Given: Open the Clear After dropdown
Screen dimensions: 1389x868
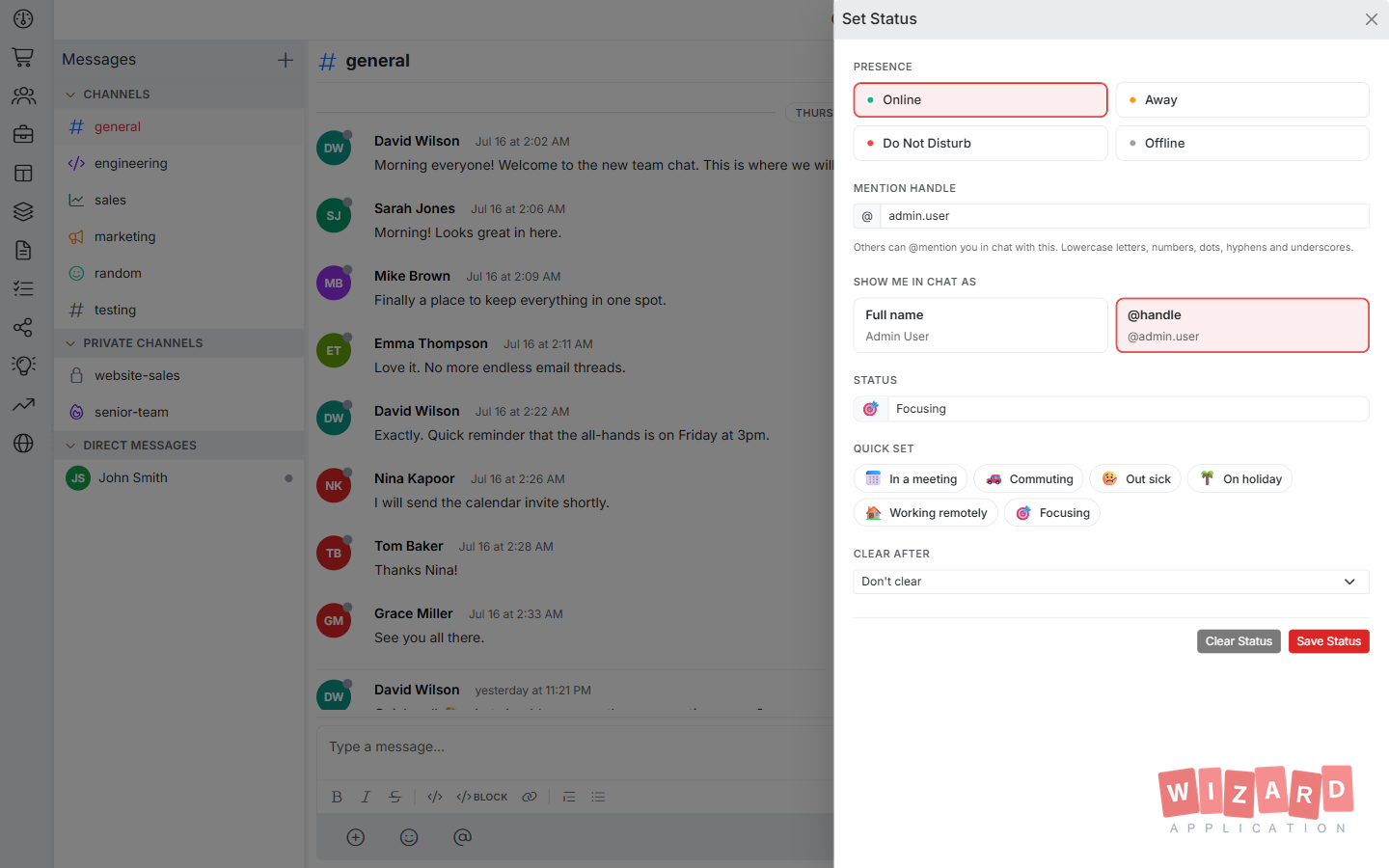Looking at the screenshot, I should tap(1111, 582).
